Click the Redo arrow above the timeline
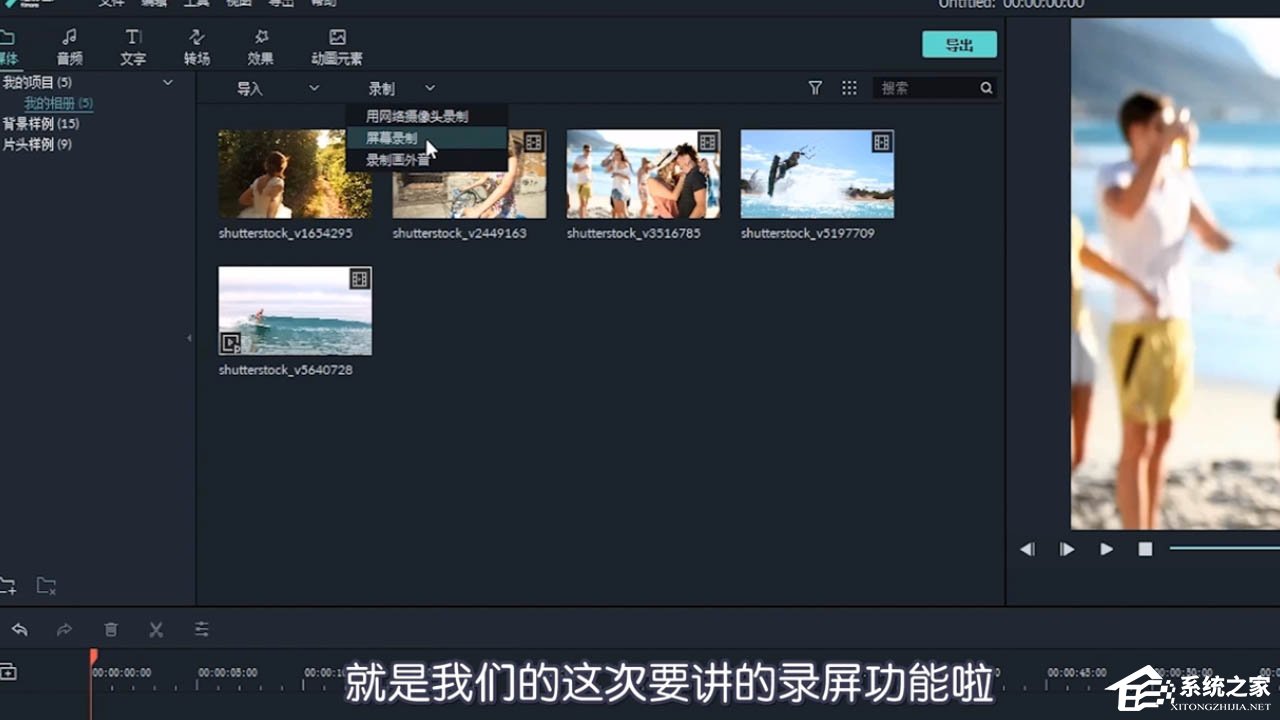Screen dimensions: 1280x720 point(64,629)
